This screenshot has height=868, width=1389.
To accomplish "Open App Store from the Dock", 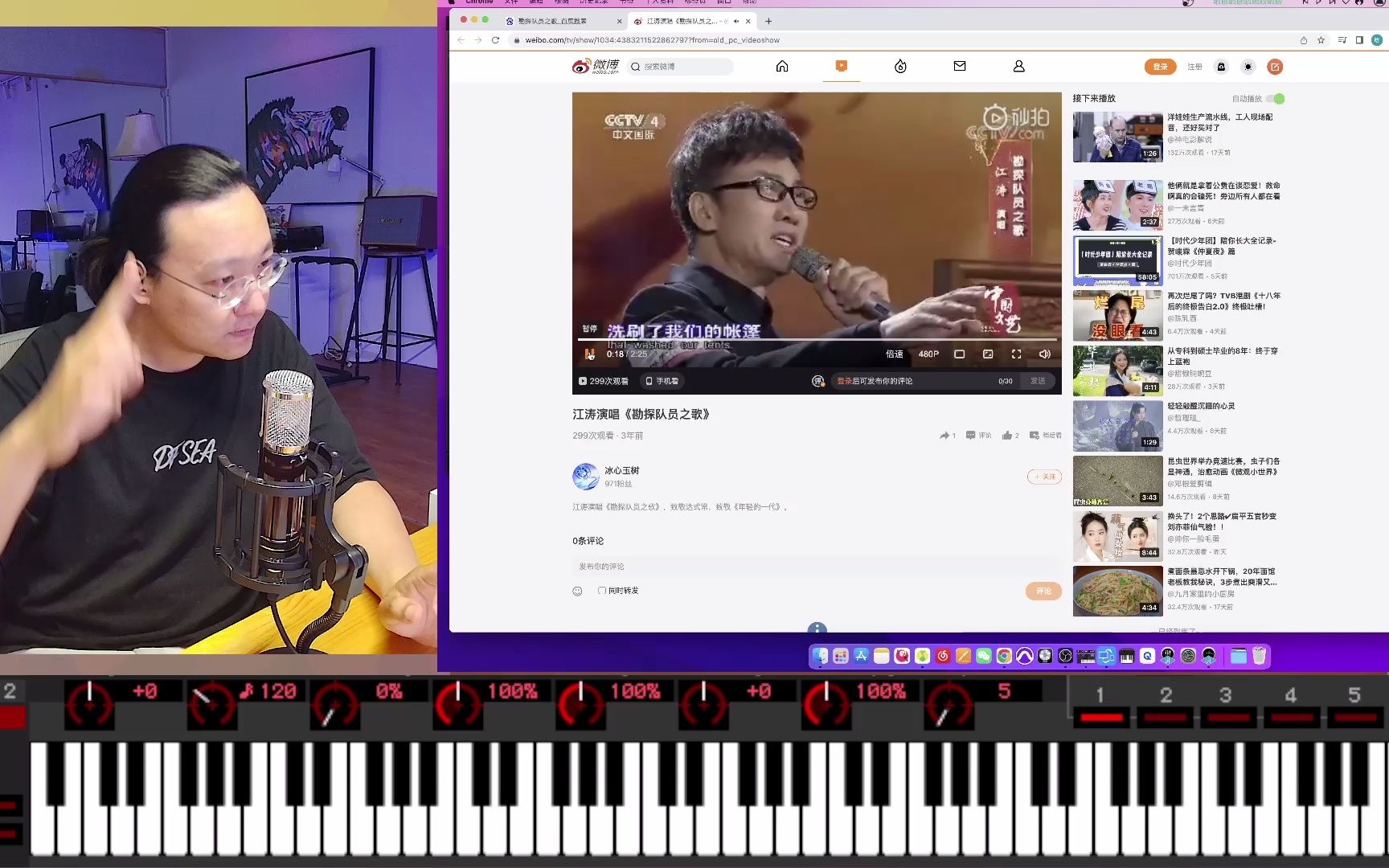I will coord(861,656).
